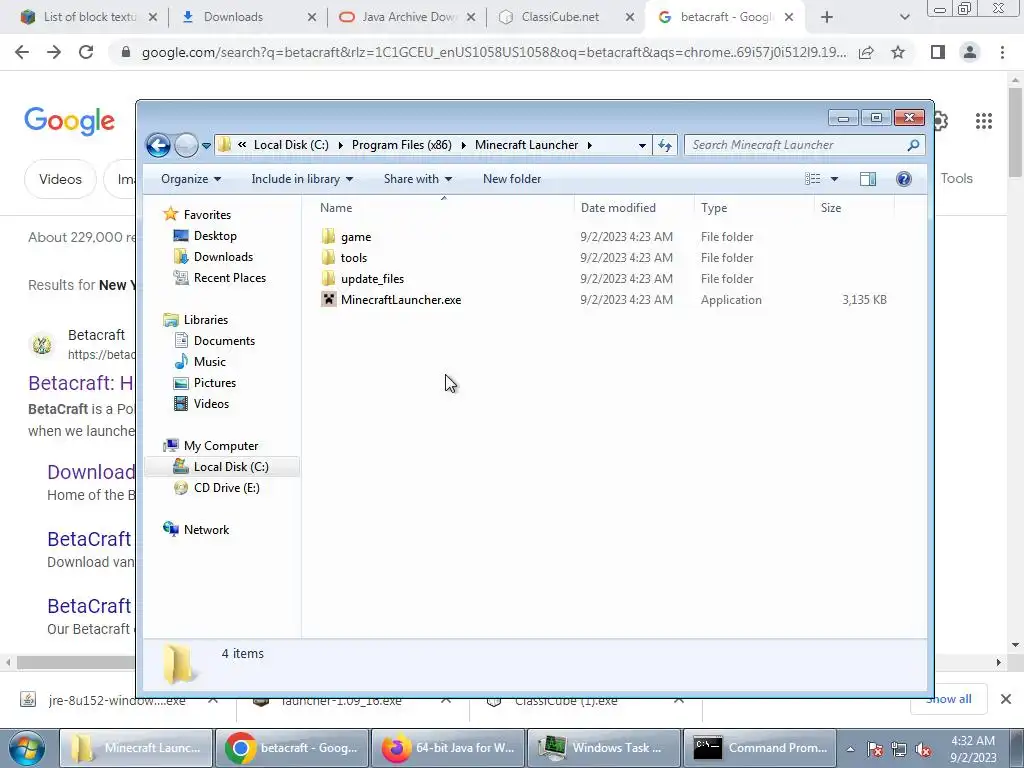Open Pictures library
1024x768 pixels.
point(215,383)
